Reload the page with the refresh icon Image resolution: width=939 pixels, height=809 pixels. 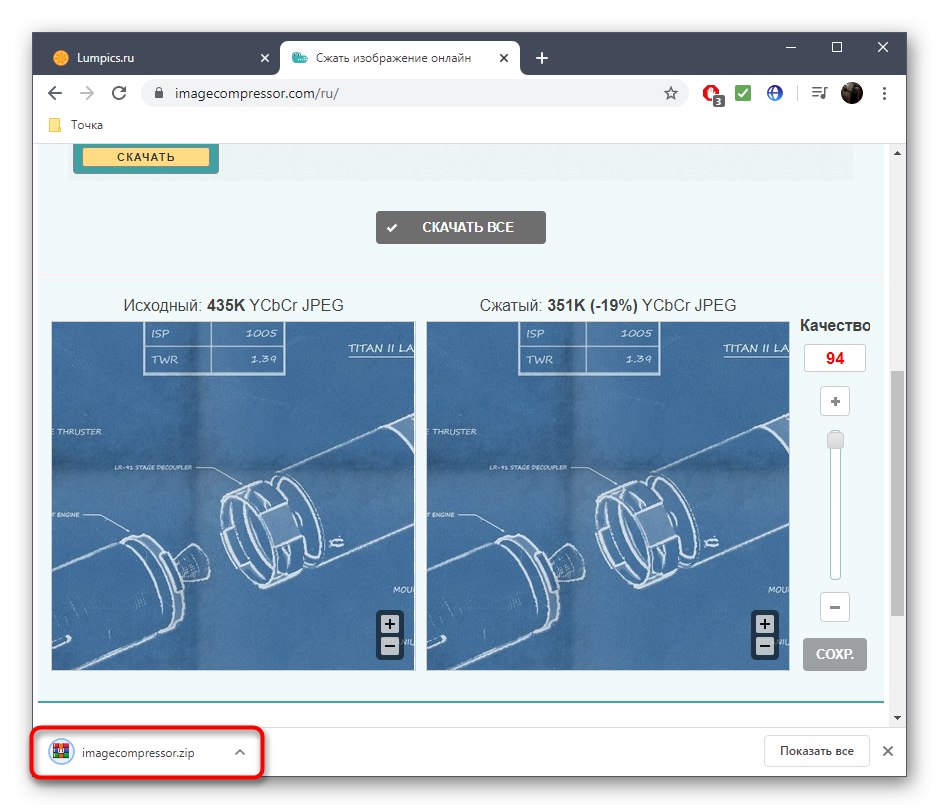pyautogui.click(x=119, y=92)
